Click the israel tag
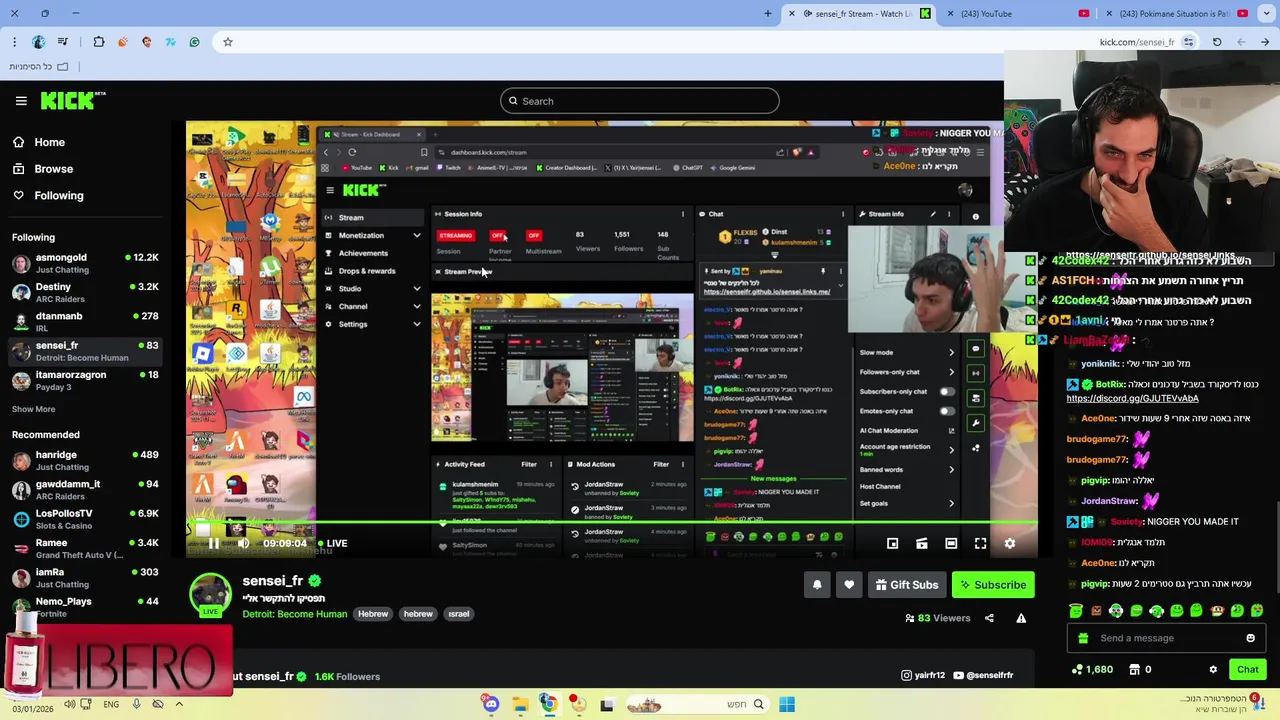1280x720 pixels. 459,614
